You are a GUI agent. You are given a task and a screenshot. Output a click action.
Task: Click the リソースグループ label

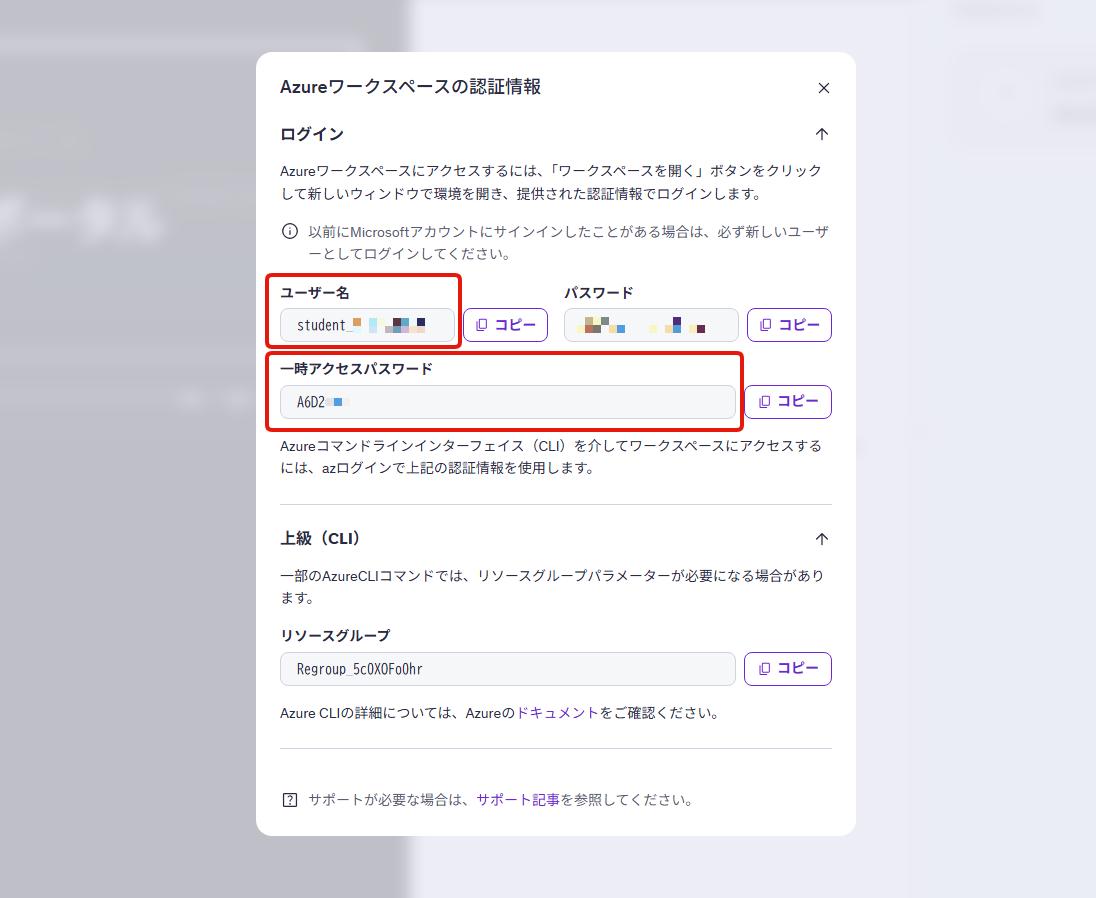[335, 635]
